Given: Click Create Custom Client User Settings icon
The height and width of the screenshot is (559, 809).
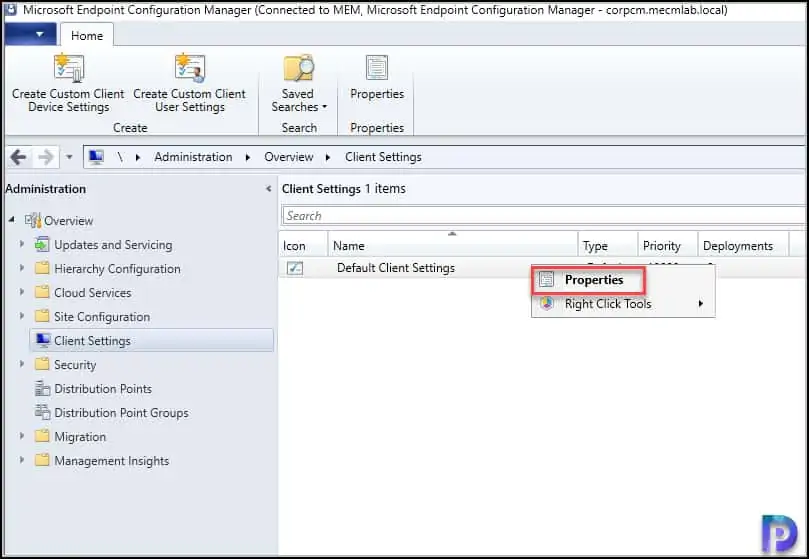Looking at the screenshot, I should click(190, 69).
